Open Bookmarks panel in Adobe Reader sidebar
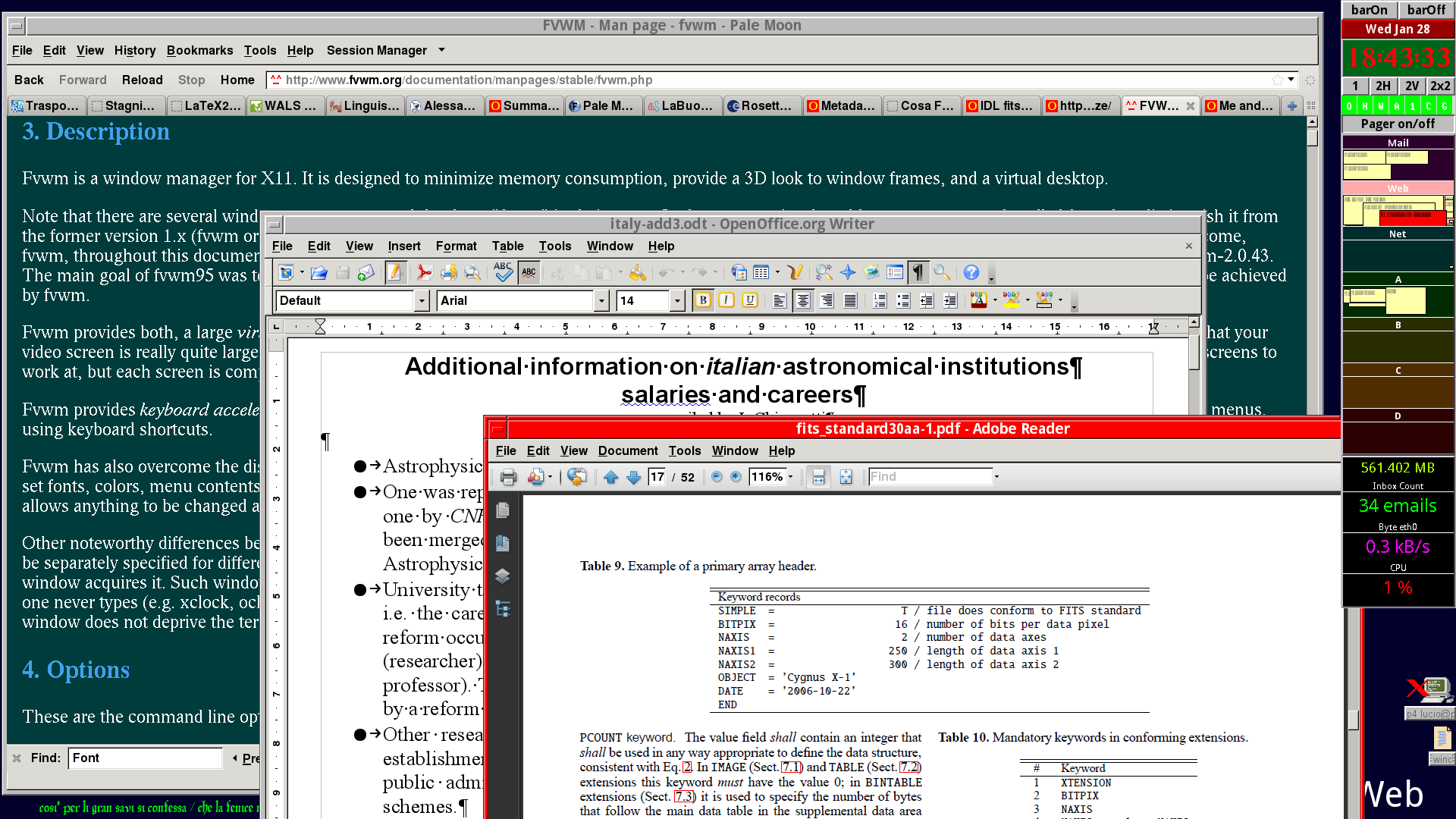The image size is (1456, 819). point(502,543)
